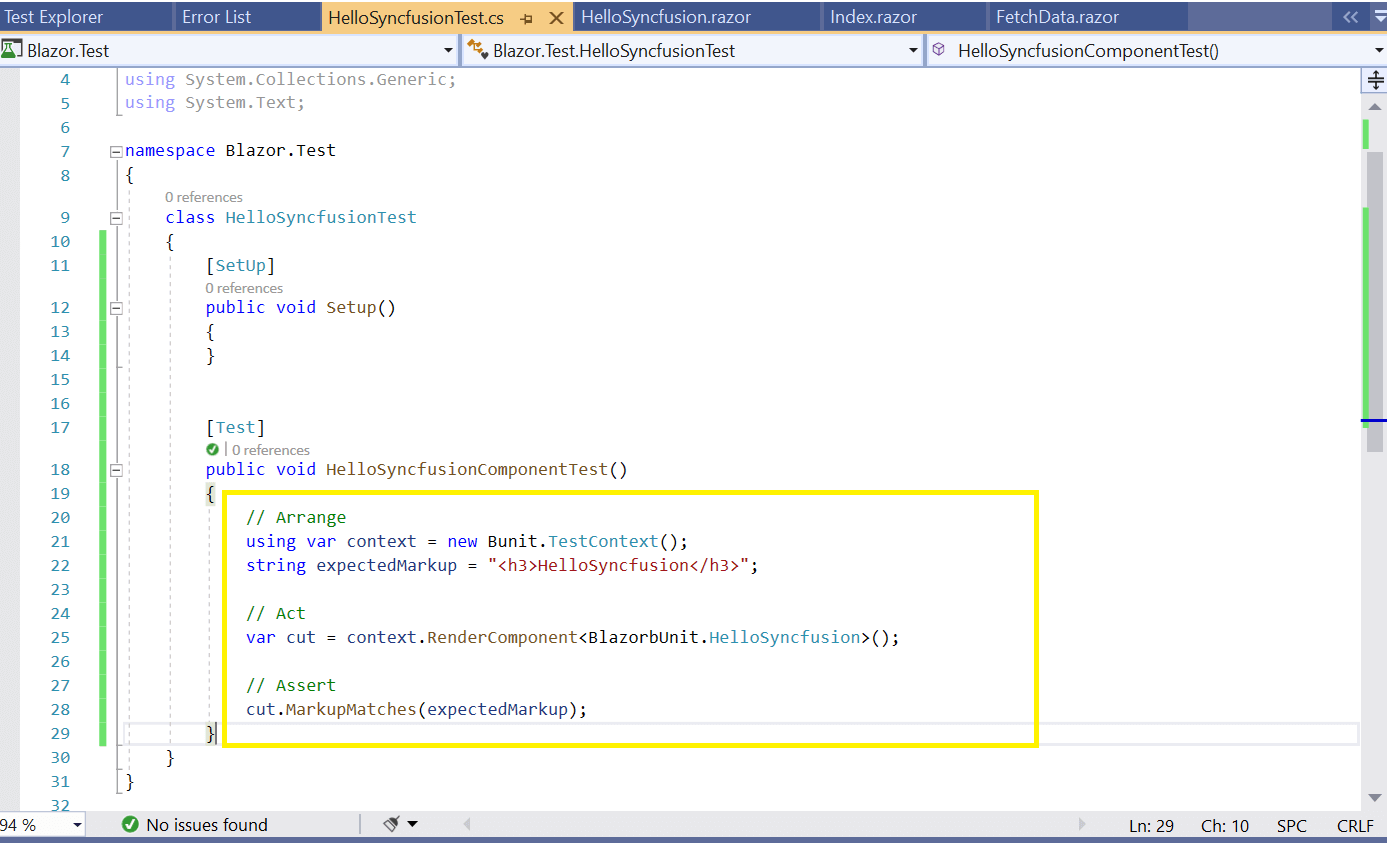This screenshot has width=1387, height=843.
Task: Open the Blazor.Test project dropdown
Action: tap(448, 51)
